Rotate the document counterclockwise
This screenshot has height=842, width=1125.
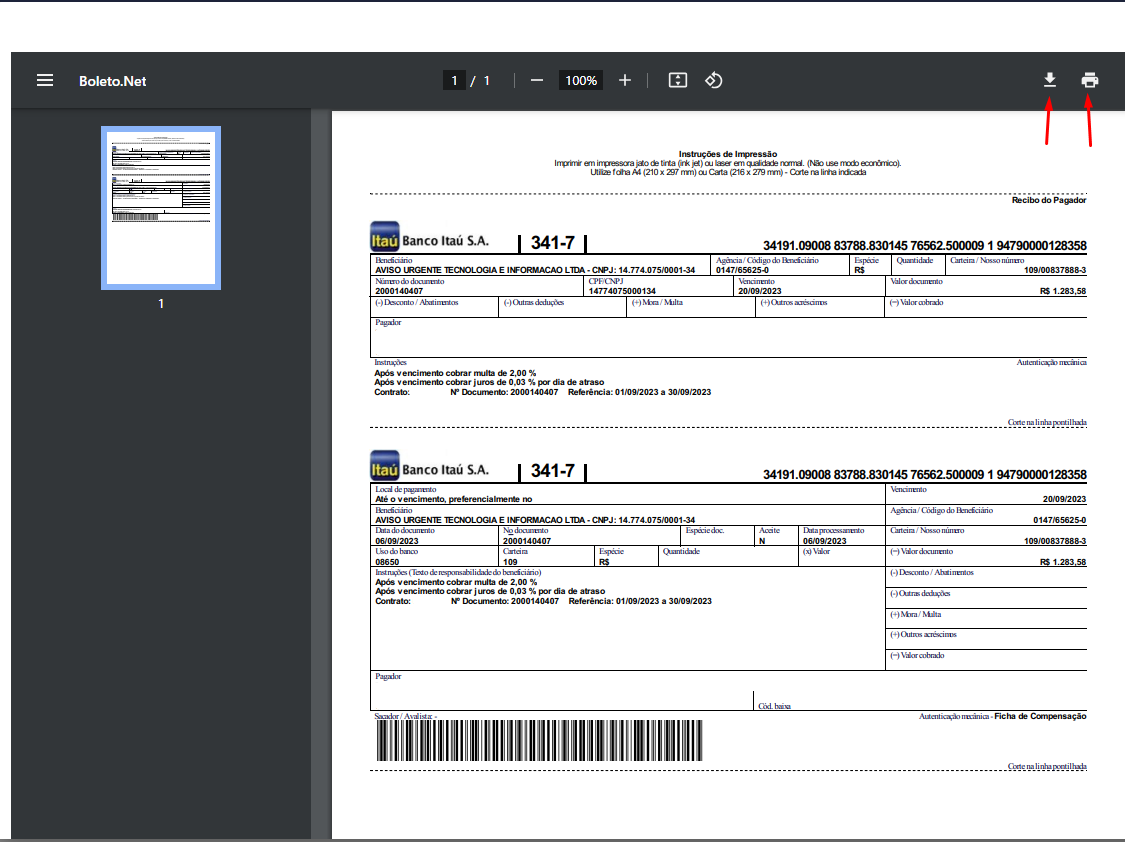(714, 81)
